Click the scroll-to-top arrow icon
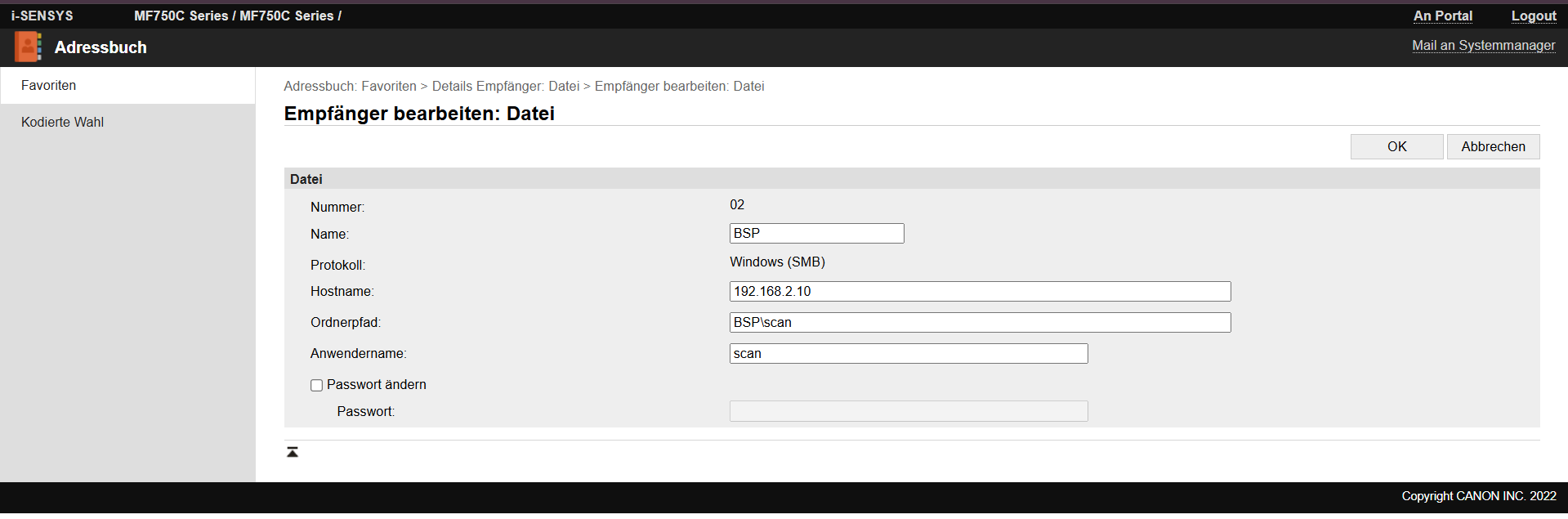Image resolution: width=1568 pixels, height=519 pixels. pyautogui.click(x=293, y=452)
